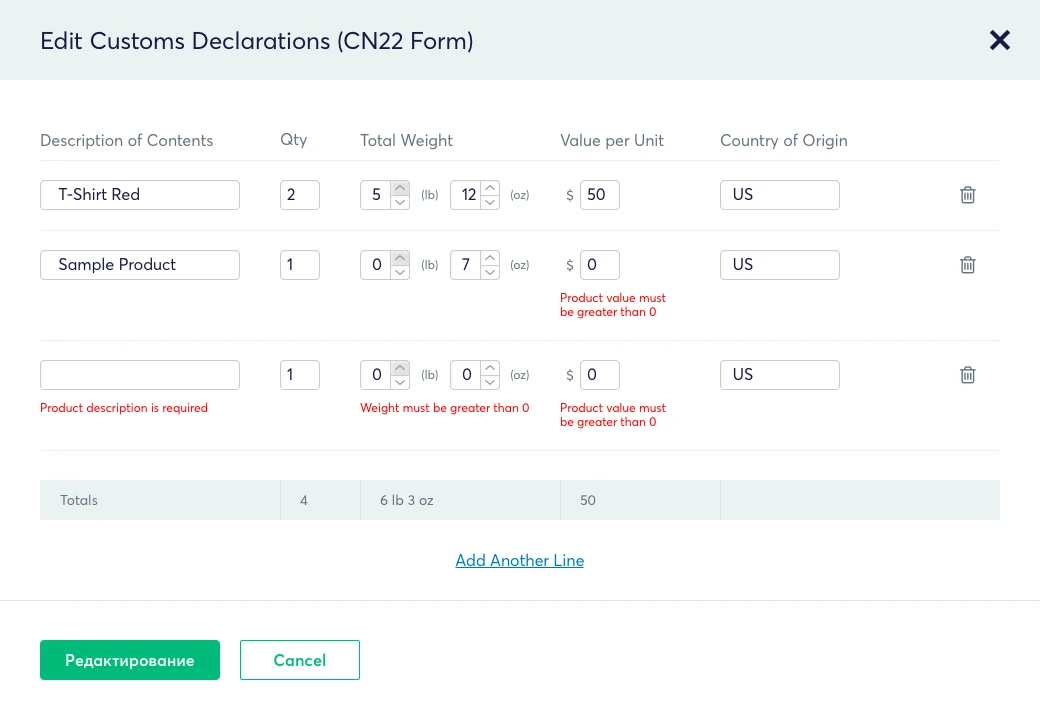Increase pounds for T-Shirt Red

[x=400, y=188]
